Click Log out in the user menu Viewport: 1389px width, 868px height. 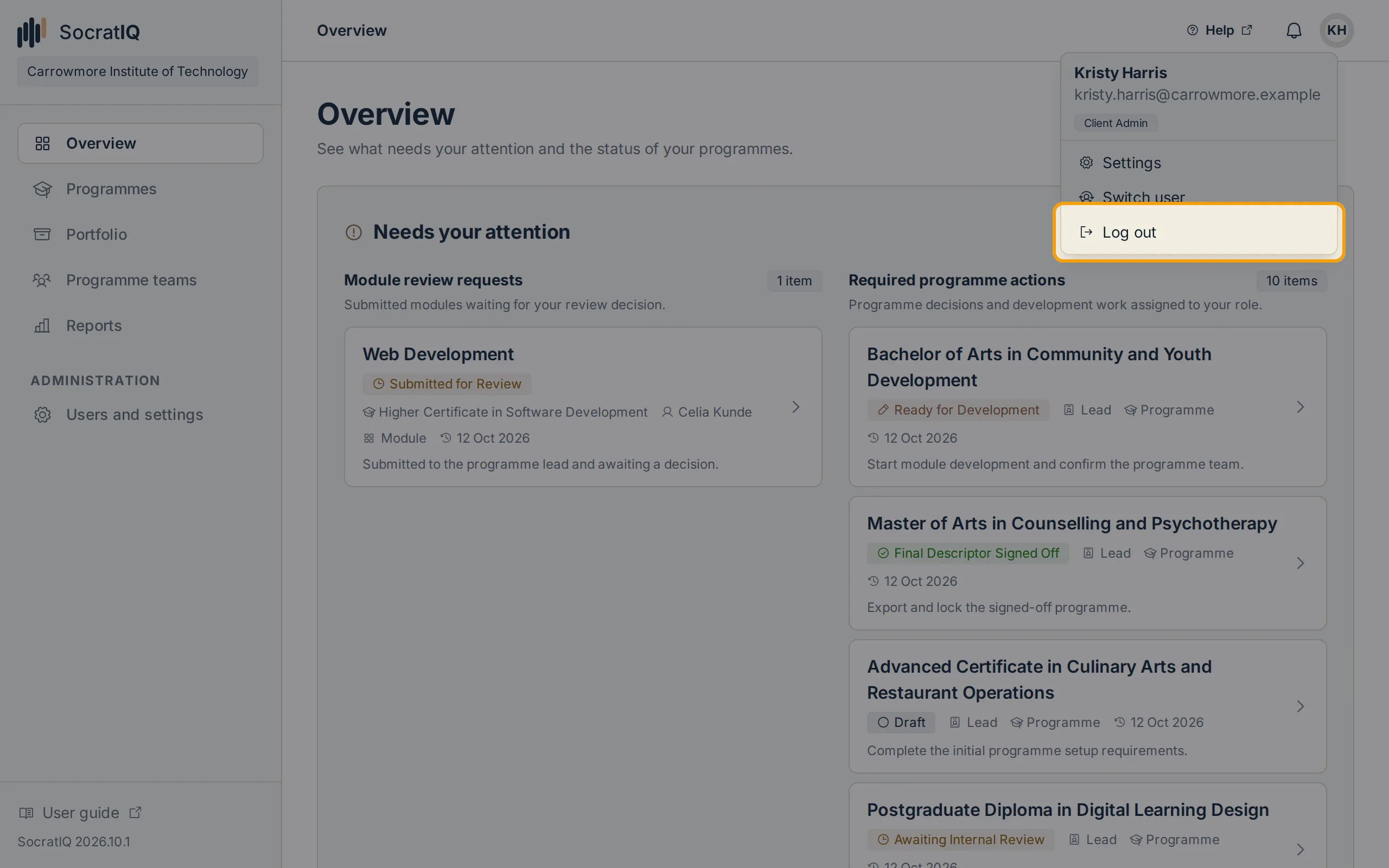point(1199,233)
